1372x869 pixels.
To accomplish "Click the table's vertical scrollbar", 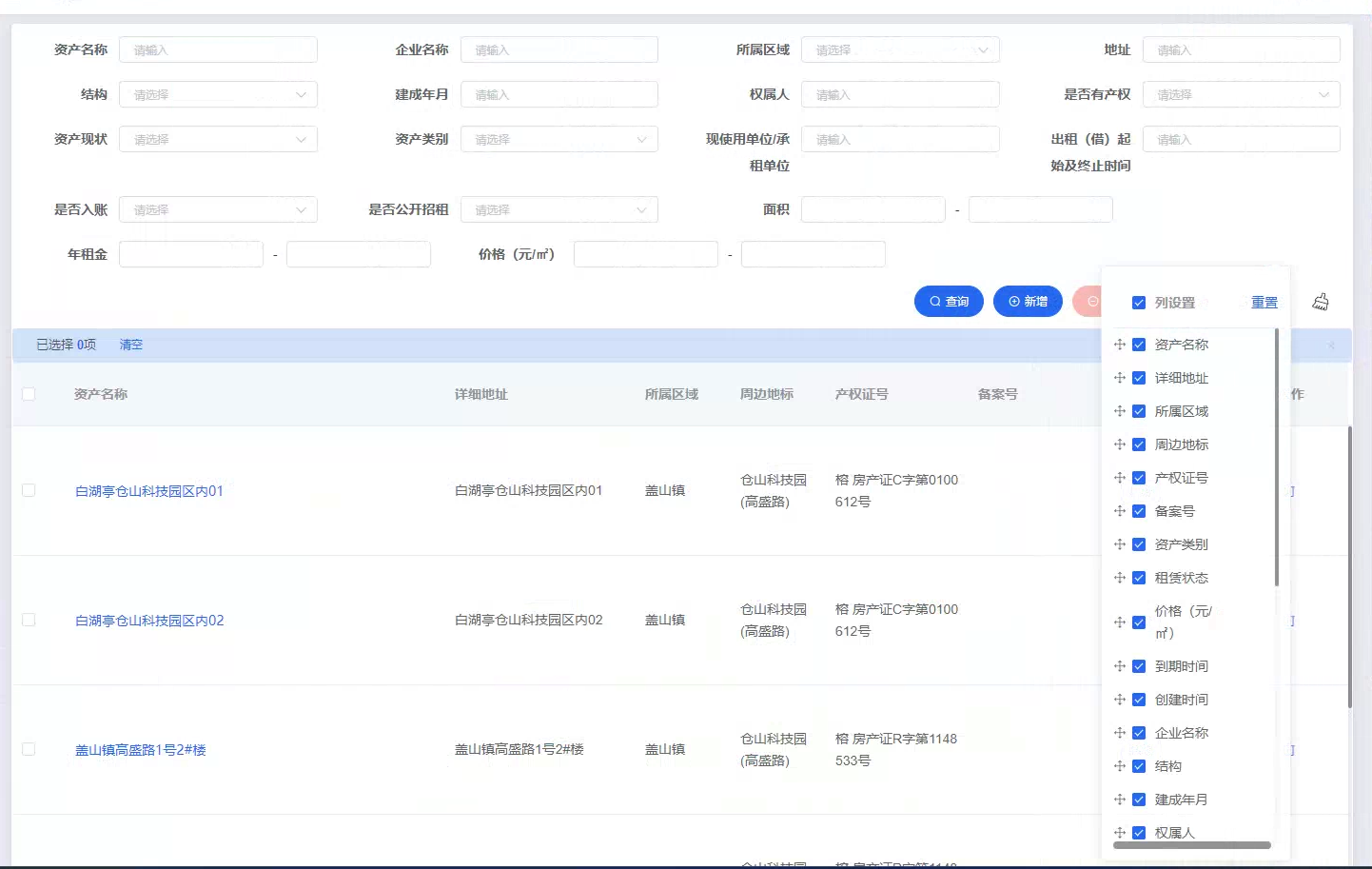I will coord(1350,567).
